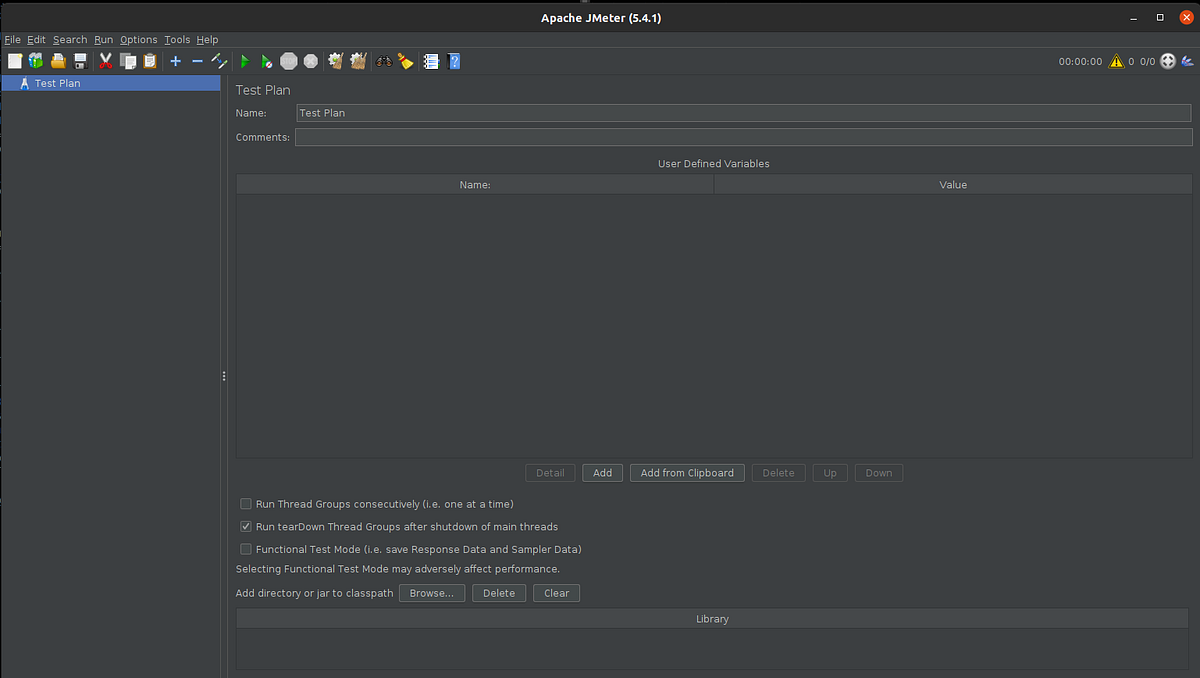
Task: Uncheck Run tearDown Thread Groups checkbox
Action: coord(246,526)
